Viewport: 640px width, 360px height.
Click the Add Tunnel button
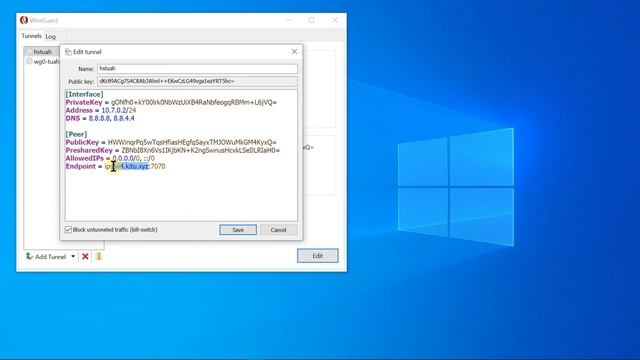point(47,256)
